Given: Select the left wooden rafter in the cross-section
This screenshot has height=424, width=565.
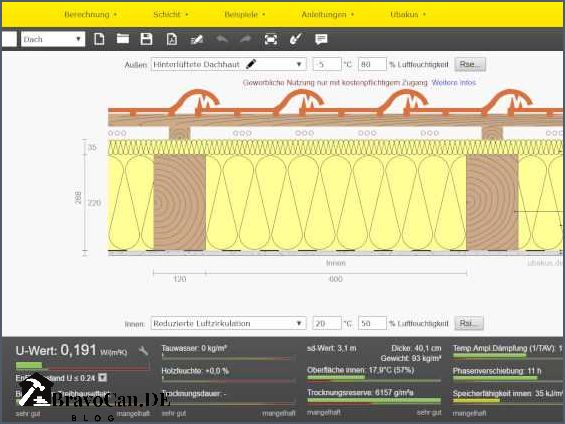Looking at the screenshot, I should [180, 202].
